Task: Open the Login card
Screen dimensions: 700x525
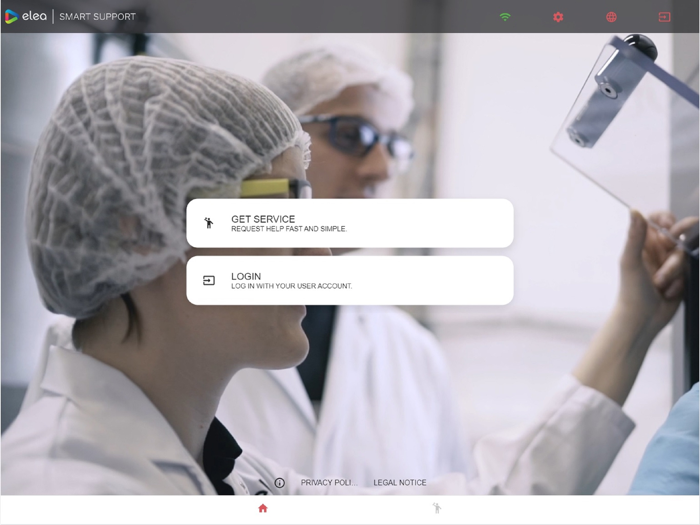Action: click(x=350, y=280)
